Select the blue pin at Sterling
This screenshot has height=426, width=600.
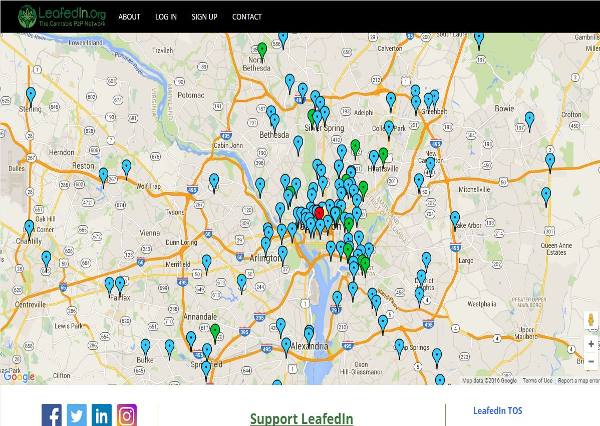(31, 95)
